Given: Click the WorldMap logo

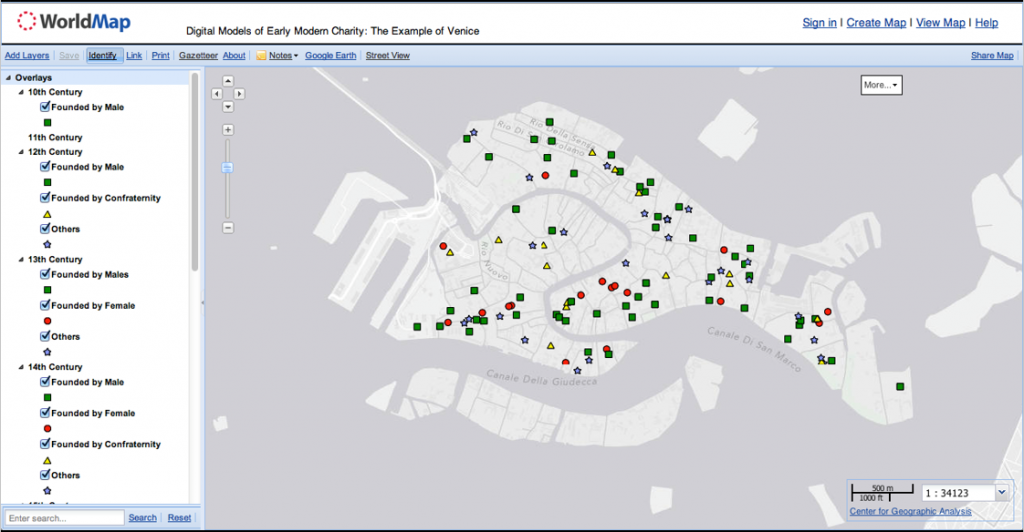Looking at the screenshot, I should pyautogui.click(x=74, y=22).
